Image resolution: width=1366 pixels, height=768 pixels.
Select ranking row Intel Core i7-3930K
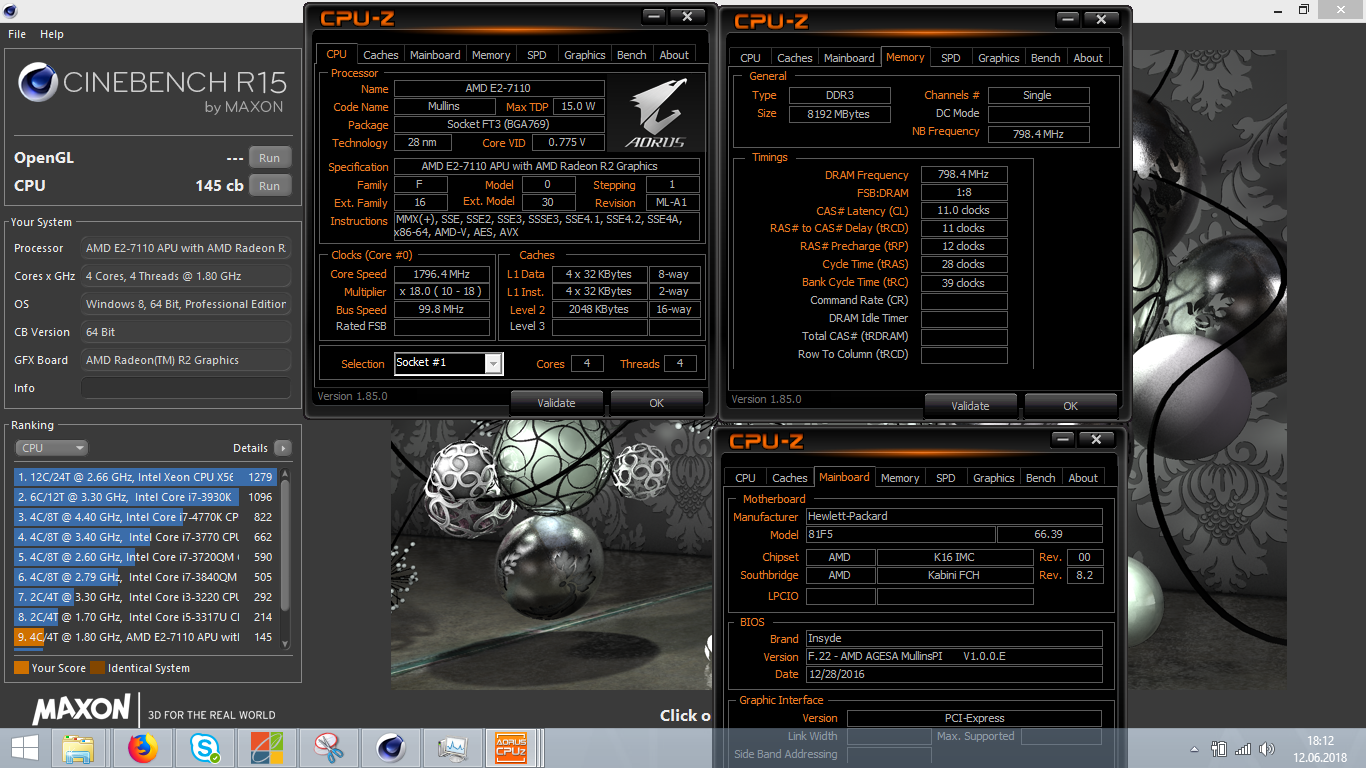[x=146, y=497]
